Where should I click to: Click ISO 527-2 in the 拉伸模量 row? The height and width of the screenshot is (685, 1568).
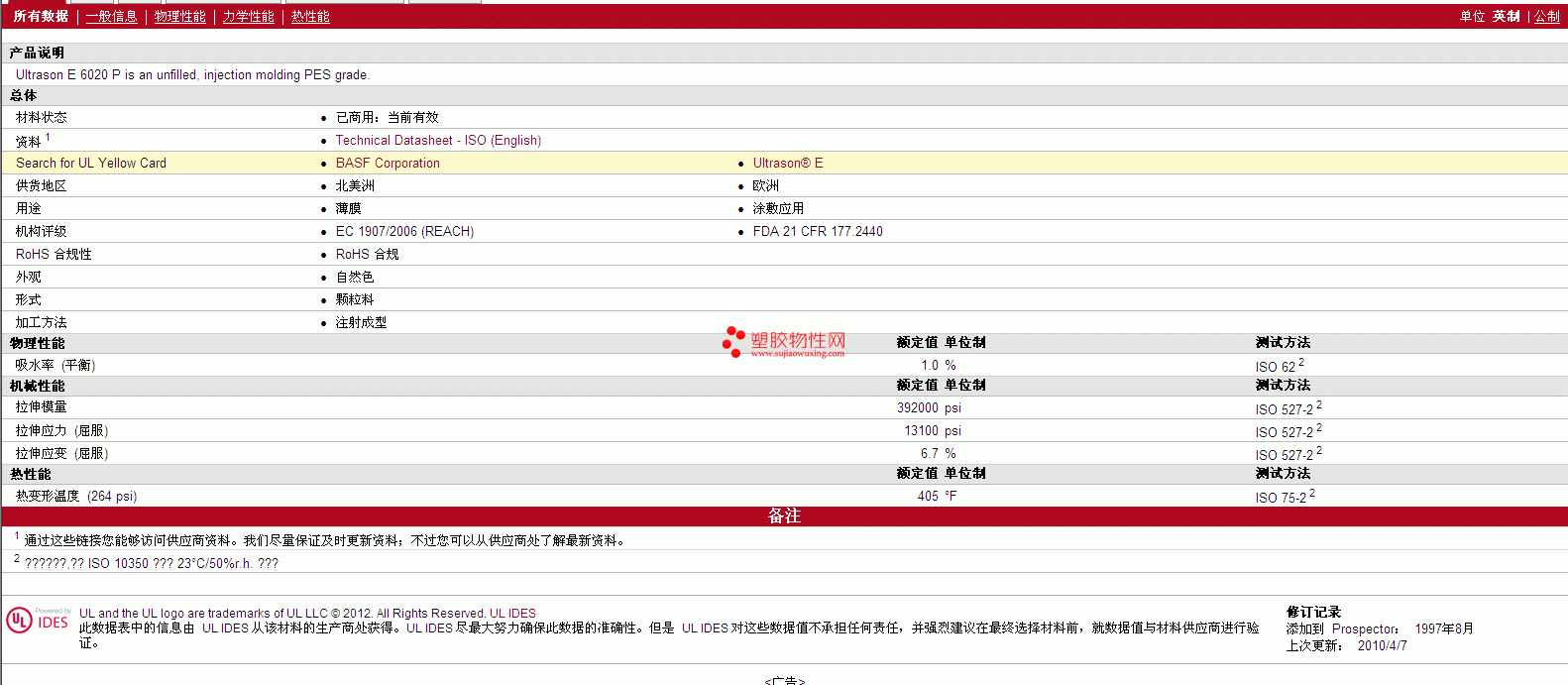coord(1285,409)
